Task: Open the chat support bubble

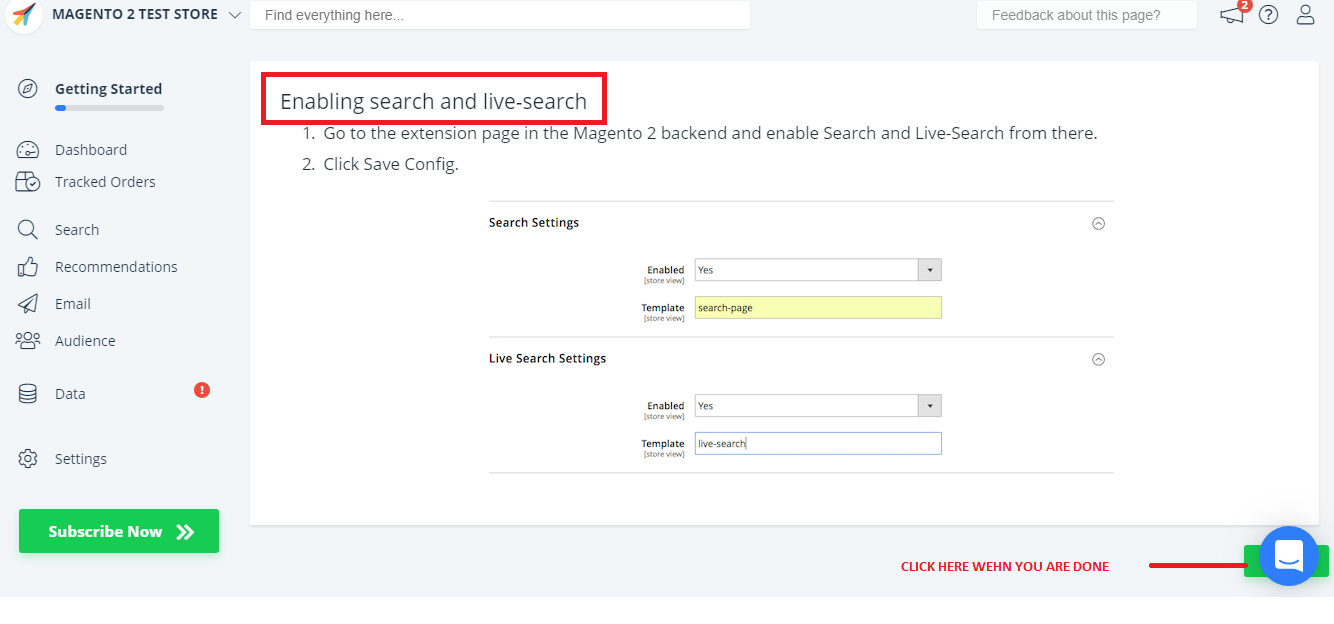Action: point(1288,556)
